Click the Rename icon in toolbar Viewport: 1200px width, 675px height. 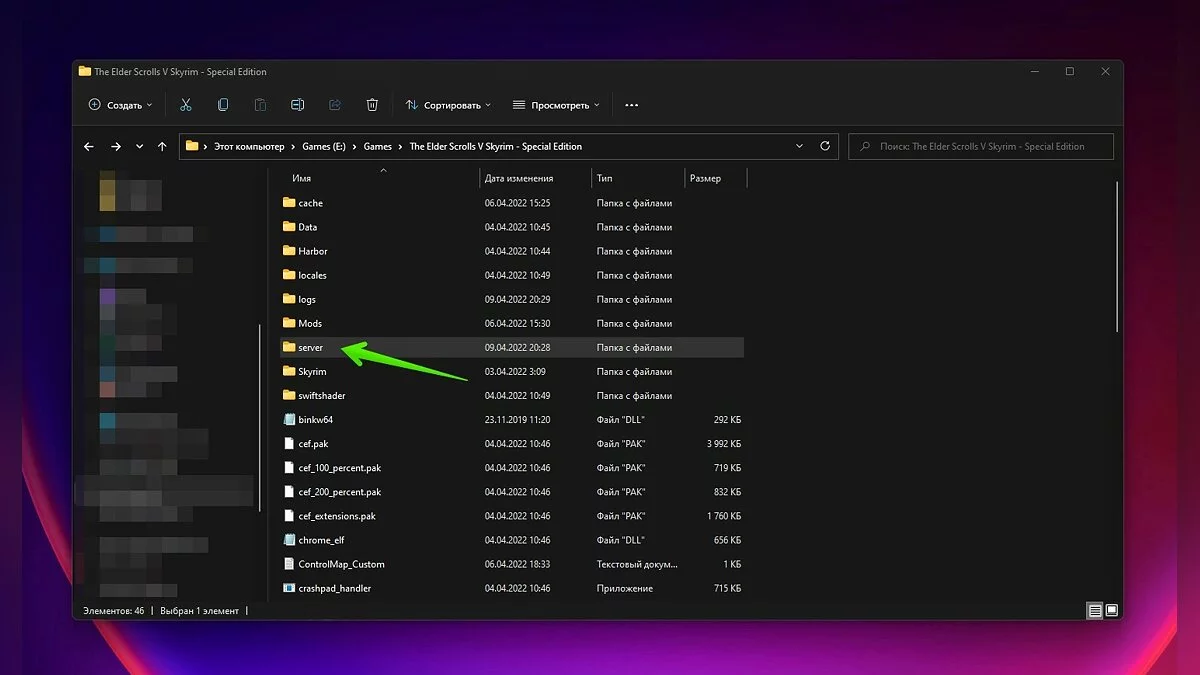click(297, 105)
